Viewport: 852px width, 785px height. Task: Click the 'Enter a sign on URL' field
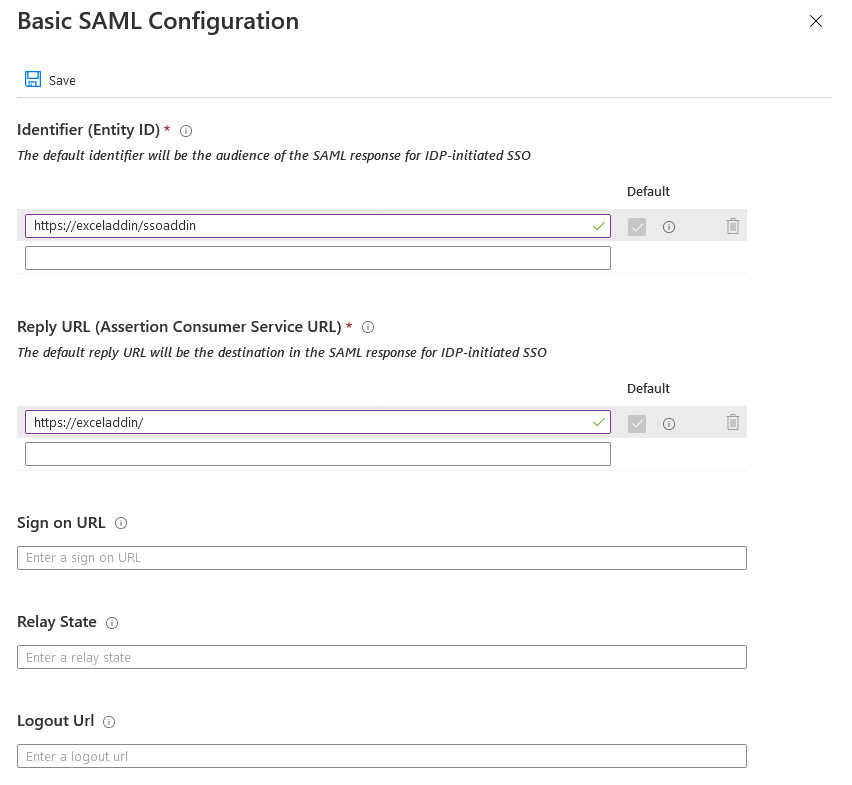coord(381,558)
